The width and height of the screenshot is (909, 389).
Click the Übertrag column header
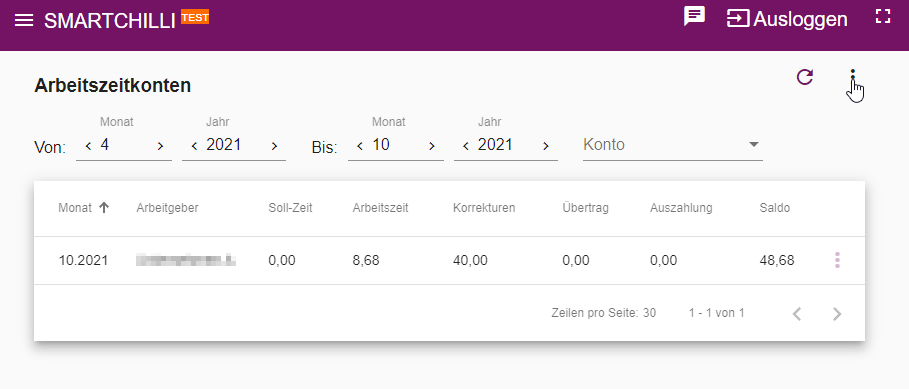pyautogui.click(x=586, y=208)
